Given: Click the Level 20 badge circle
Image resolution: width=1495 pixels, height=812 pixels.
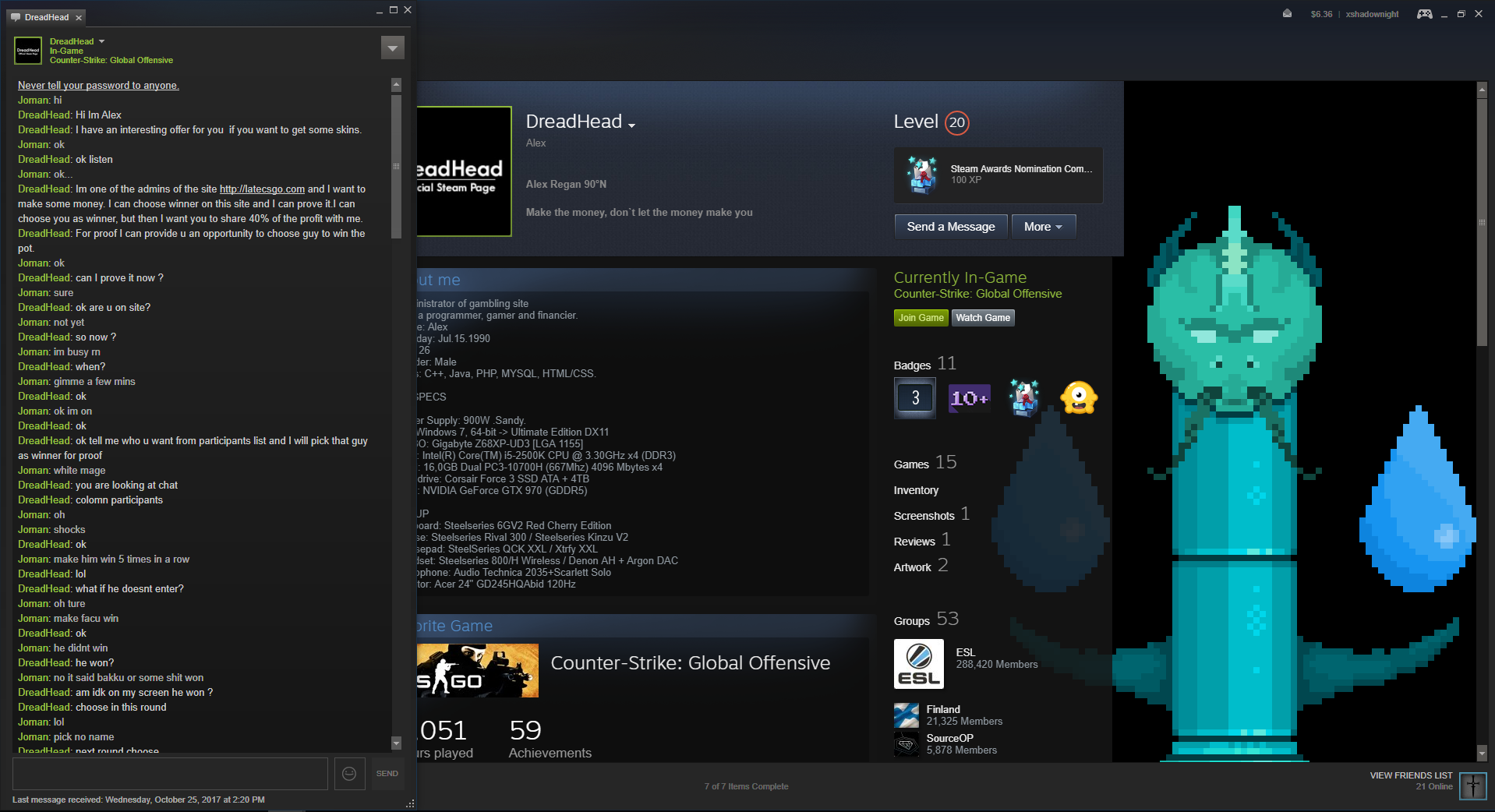Looking at the screenshot, I should point(957,122).
